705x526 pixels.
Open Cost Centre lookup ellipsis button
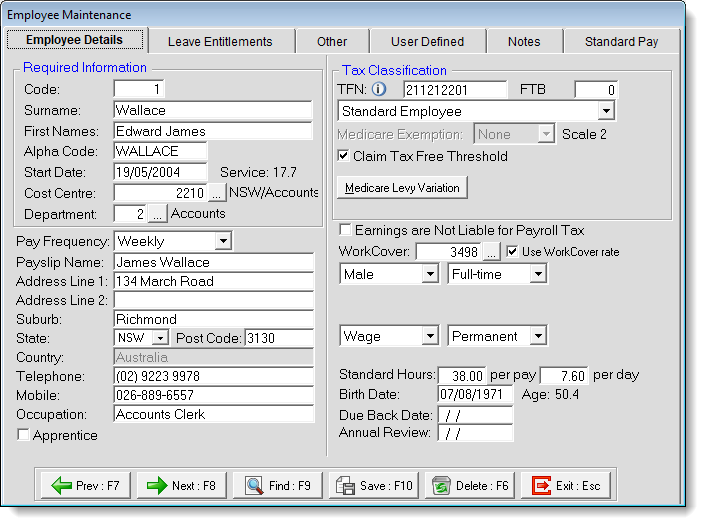coord(217,193)
